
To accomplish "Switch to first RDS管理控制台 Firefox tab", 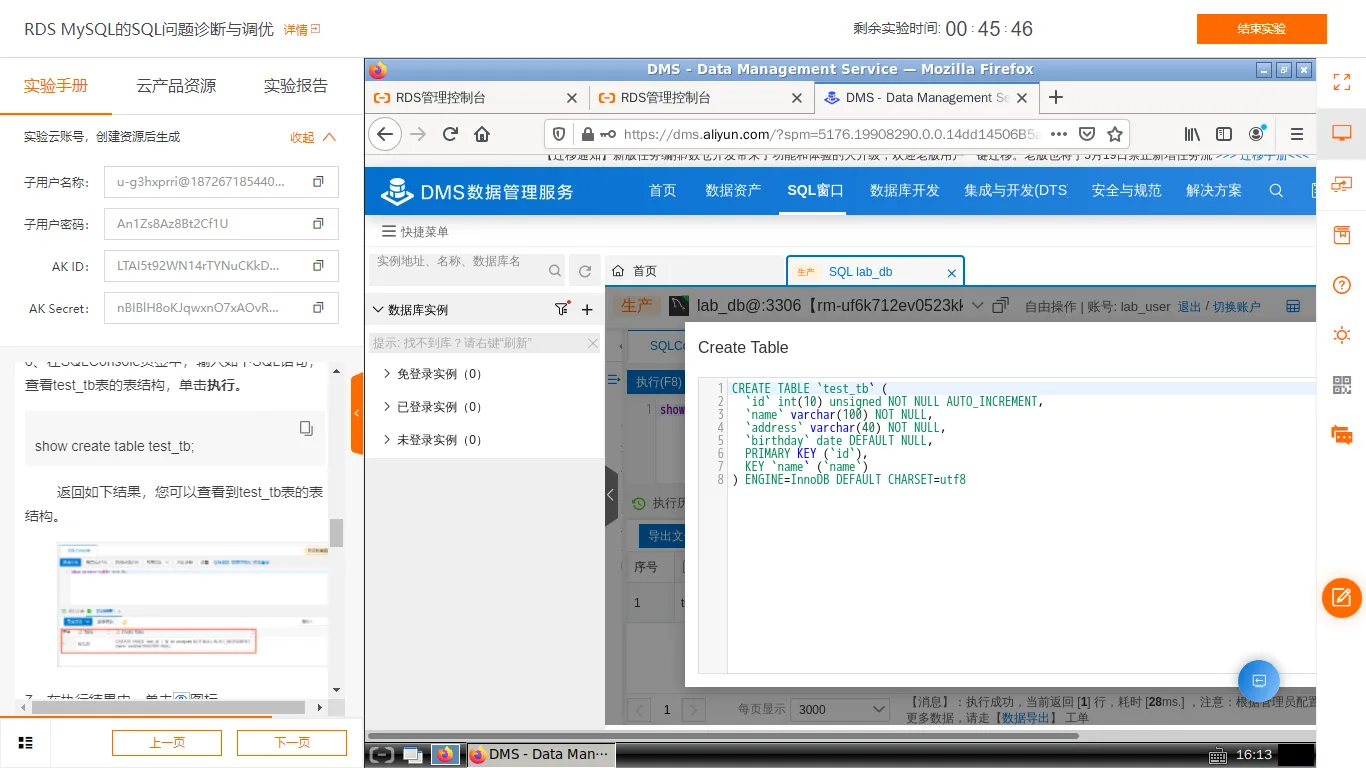I will click(x=476, y=97).
